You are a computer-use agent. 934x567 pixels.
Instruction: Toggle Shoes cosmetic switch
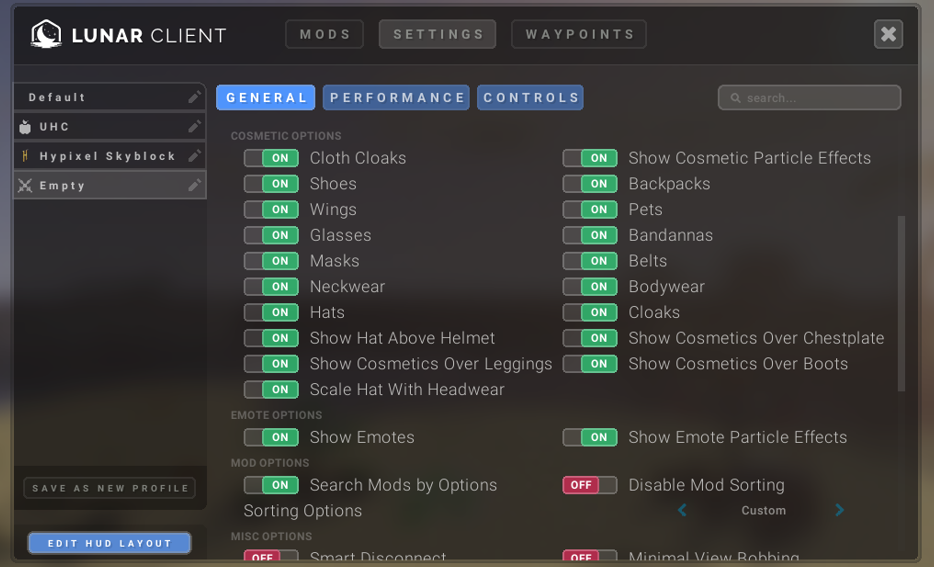coord(271,183)
